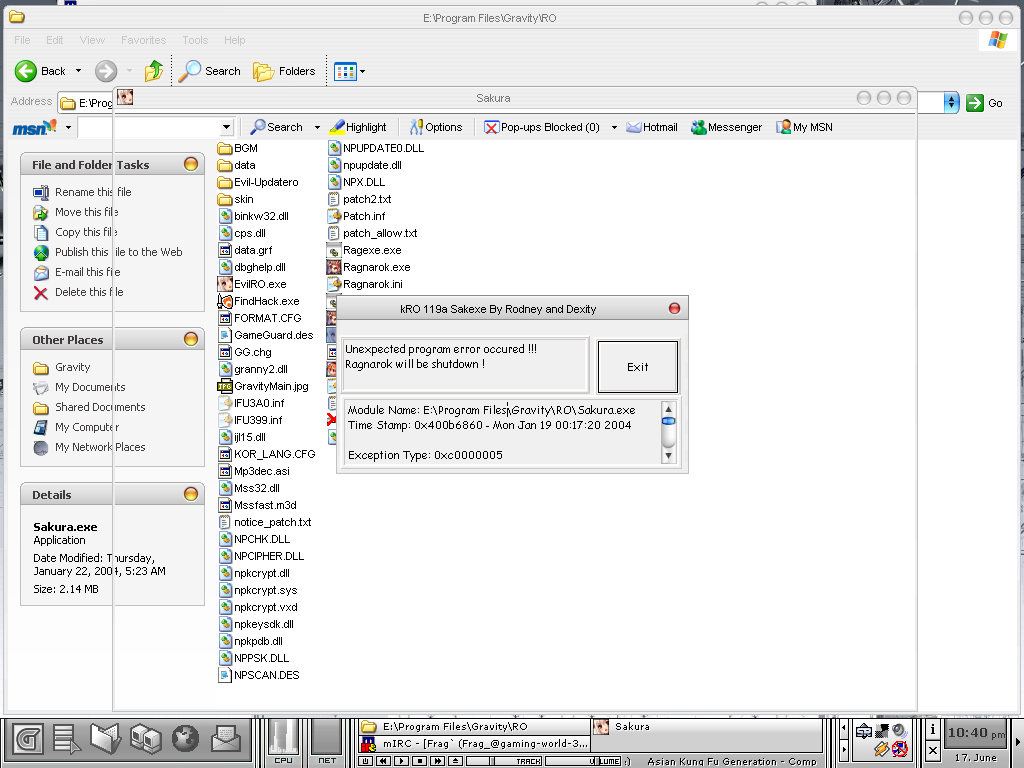The height and width of the screenshot is (768, 1024).
Task: Open the Tools menu
Action: (x=195, y=40)
